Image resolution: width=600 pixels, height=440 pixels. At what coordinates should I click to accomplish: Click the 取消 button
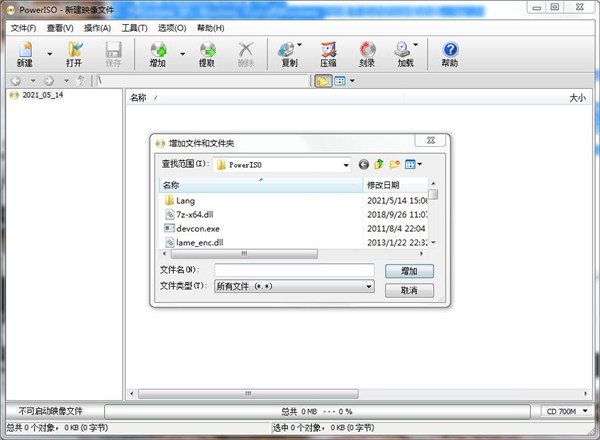click(x=409, y=290)
